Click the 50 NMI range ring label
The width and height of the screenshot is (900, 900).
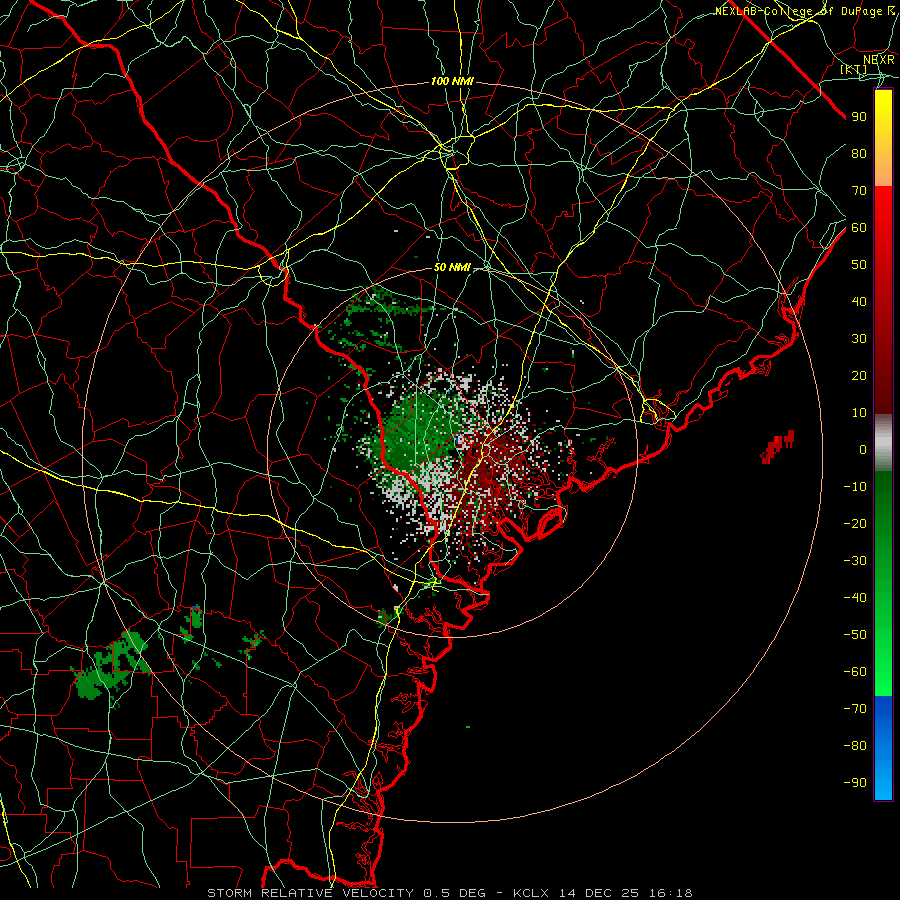[x=452, y=267]
